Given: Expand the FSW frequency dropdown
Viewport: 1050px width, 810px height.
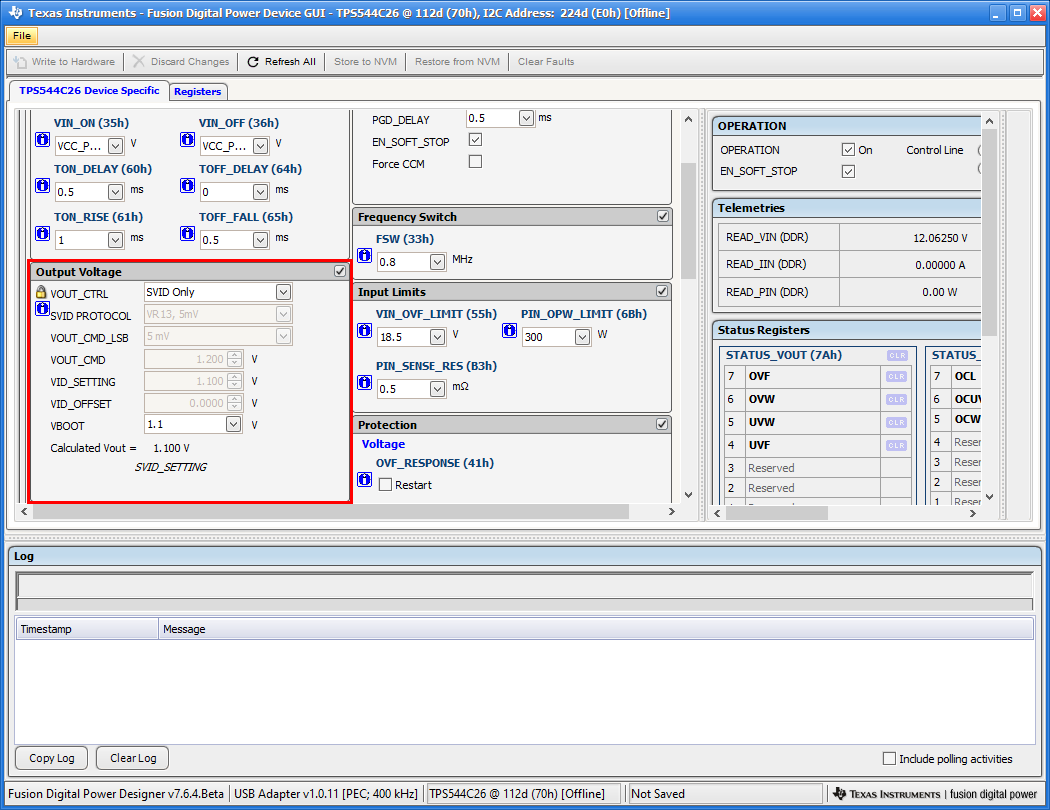Looking at the screenshot, I should tap(437, 261).
